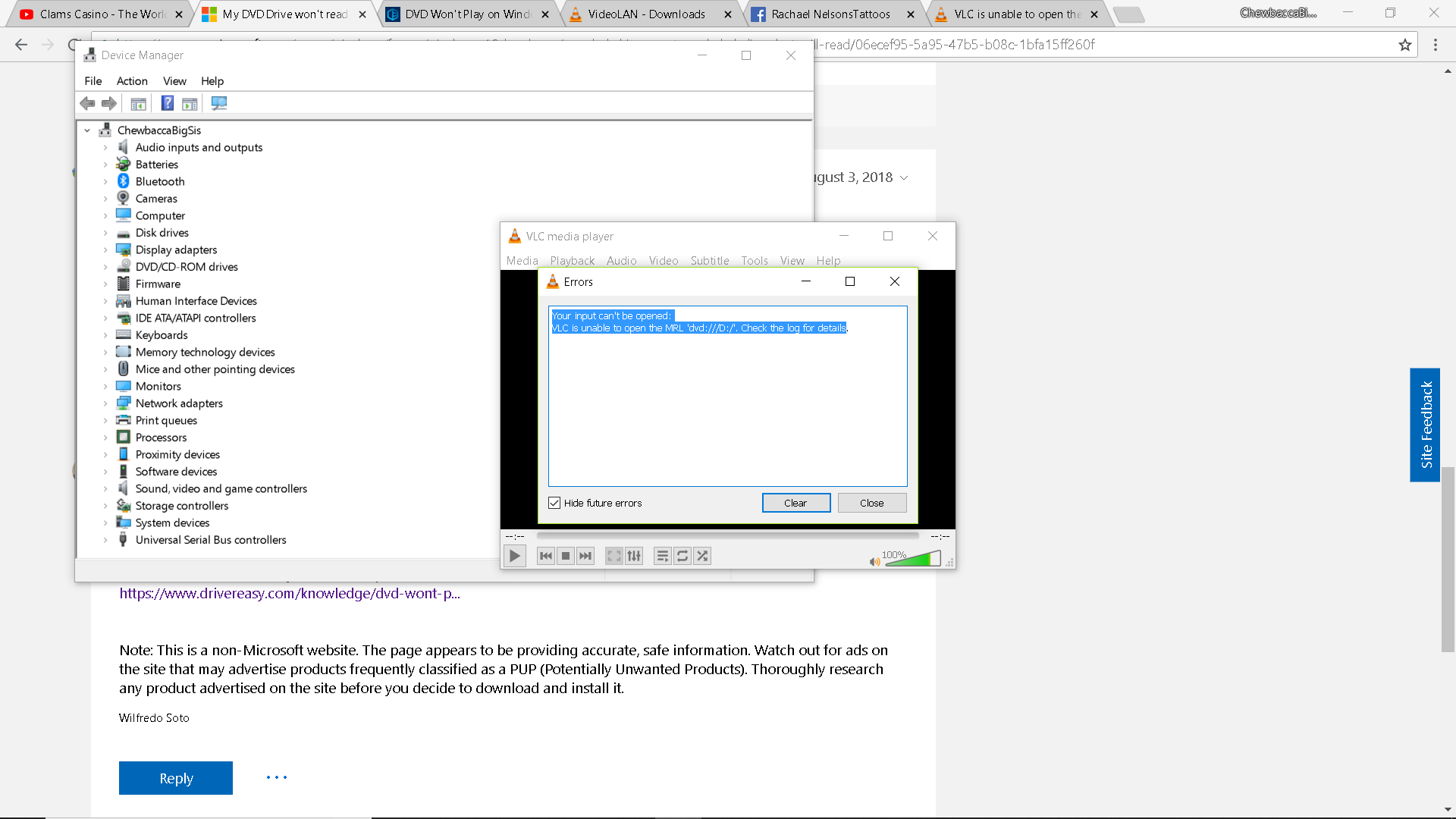Expand Display adapters node
1456x819 pixels.
tap(105, 250)
